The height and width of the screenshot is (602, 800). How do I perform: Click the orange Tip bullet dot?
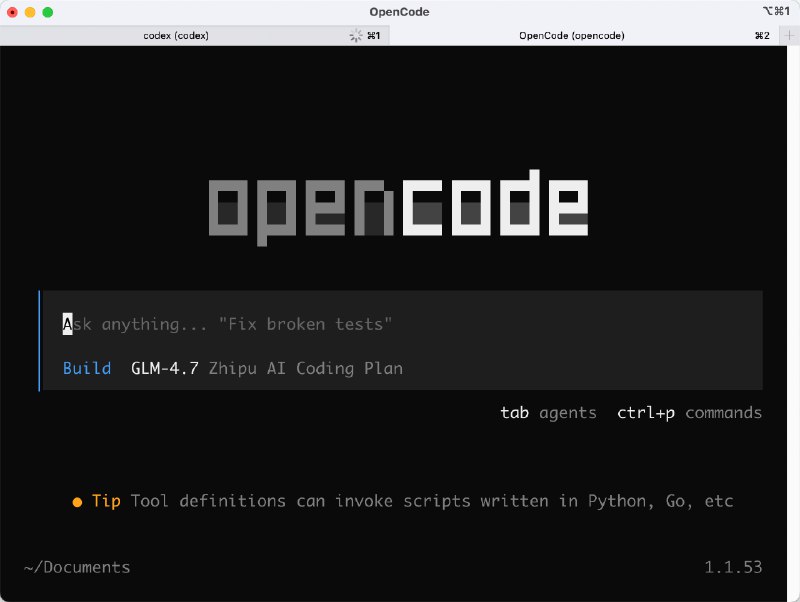point(77,502)
